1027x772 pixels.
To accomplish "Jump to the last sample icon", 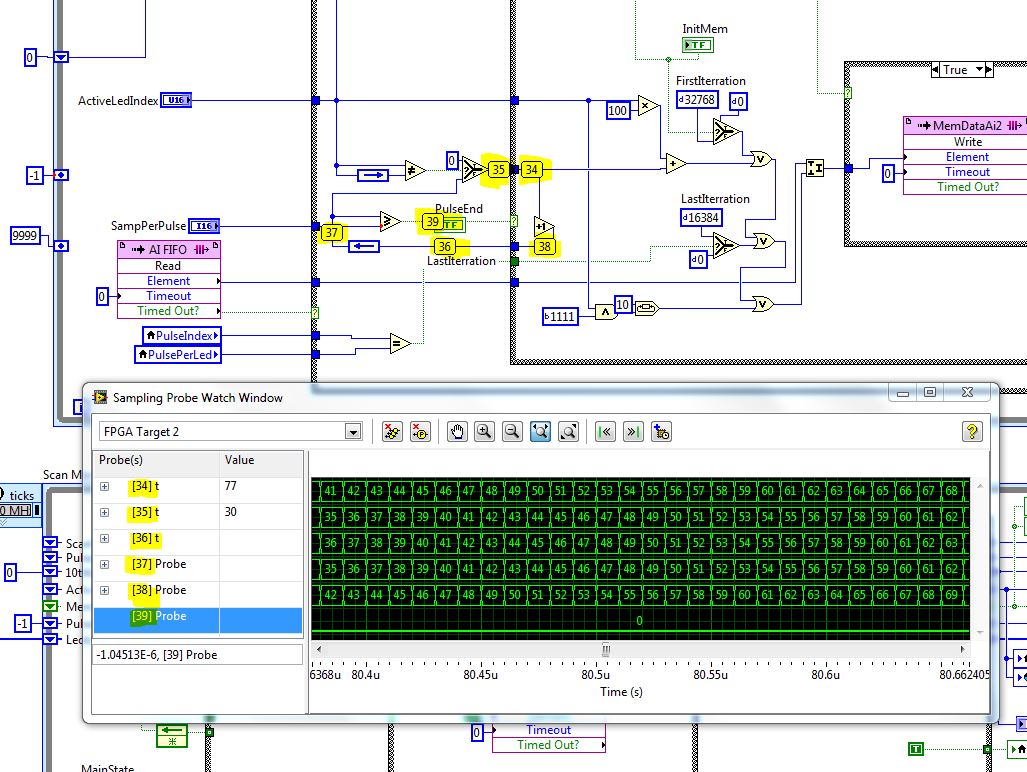I will click(x=633, y=432).
